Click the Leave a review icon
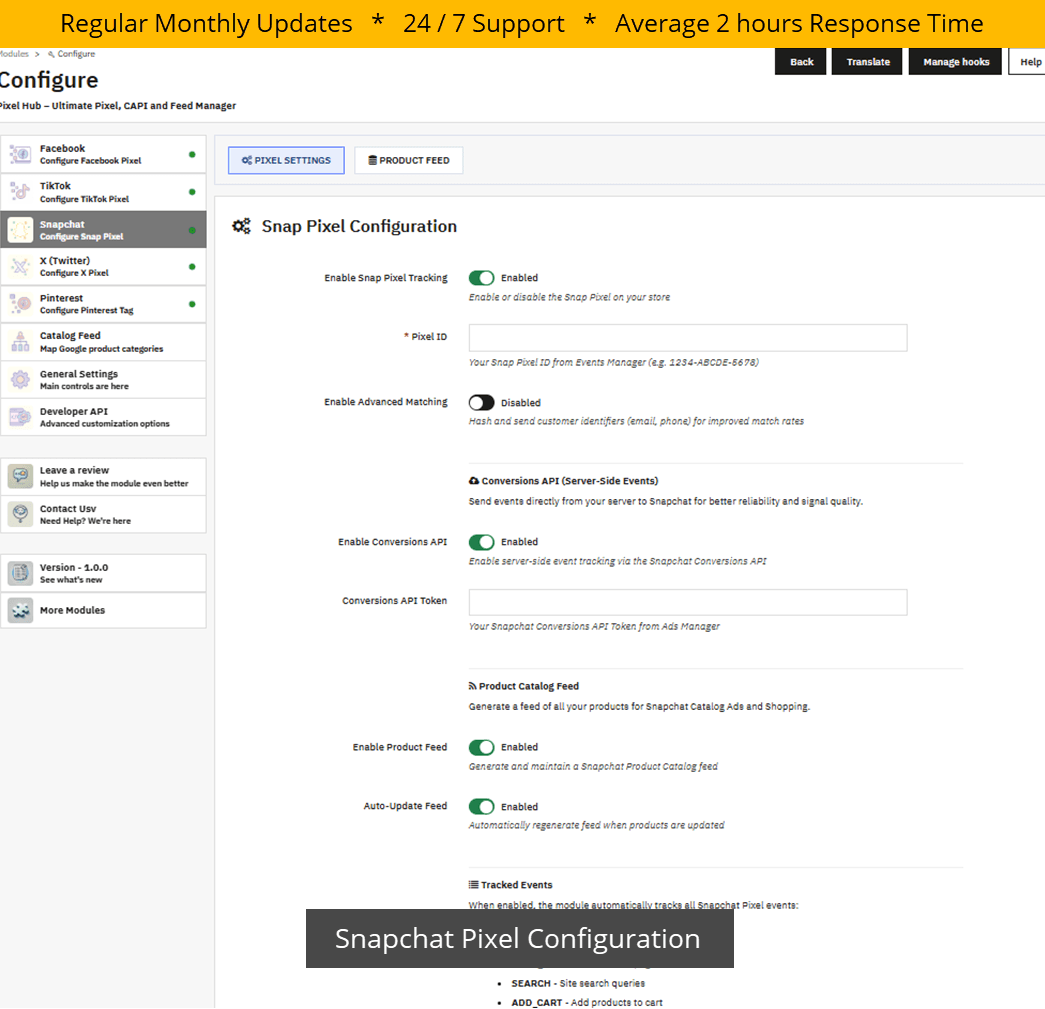 pyautogui.click(x=20, y=477)
